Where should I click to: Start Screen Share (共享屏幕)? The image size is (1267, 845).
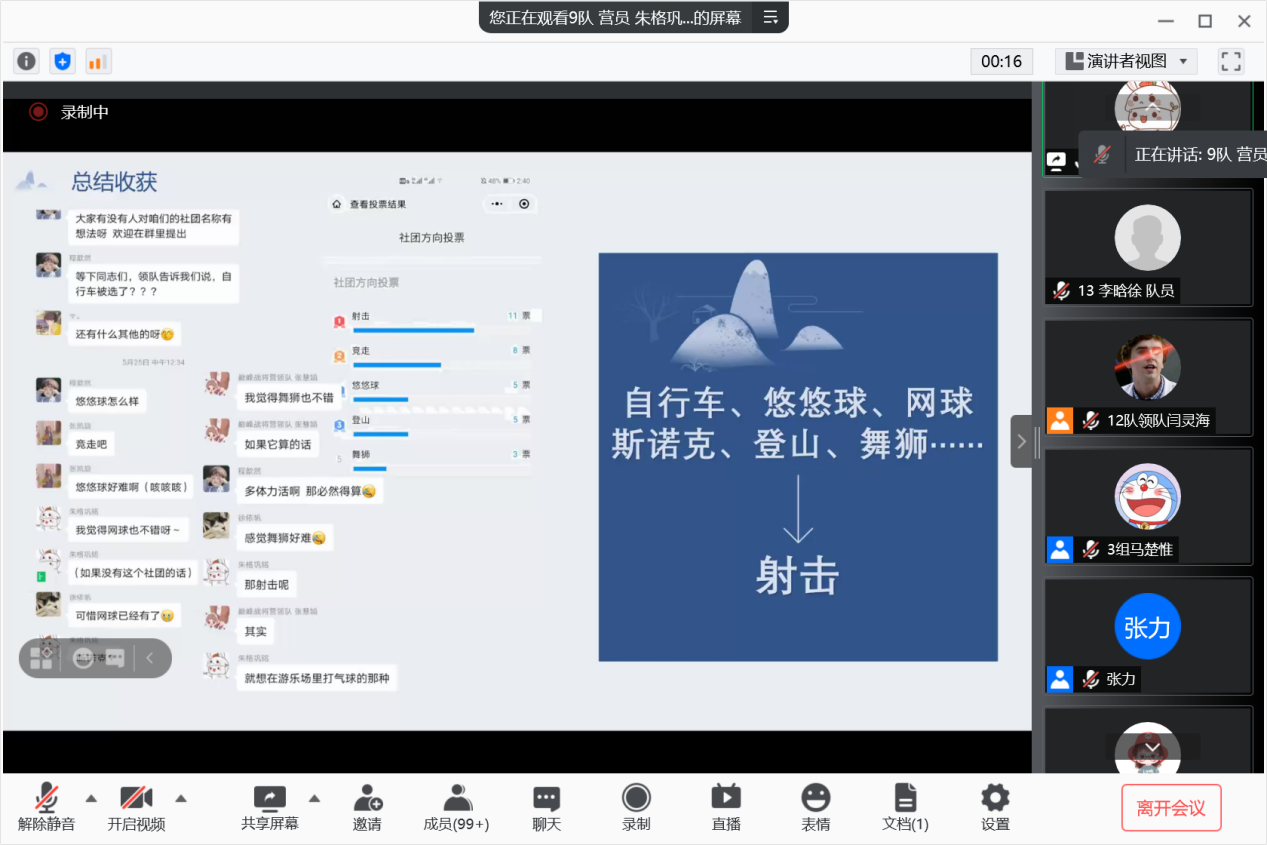(x=269, y=807)
